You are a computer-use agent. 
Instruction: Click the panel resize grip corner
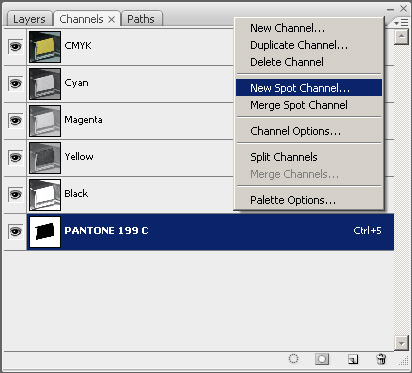tap(404, 361)
